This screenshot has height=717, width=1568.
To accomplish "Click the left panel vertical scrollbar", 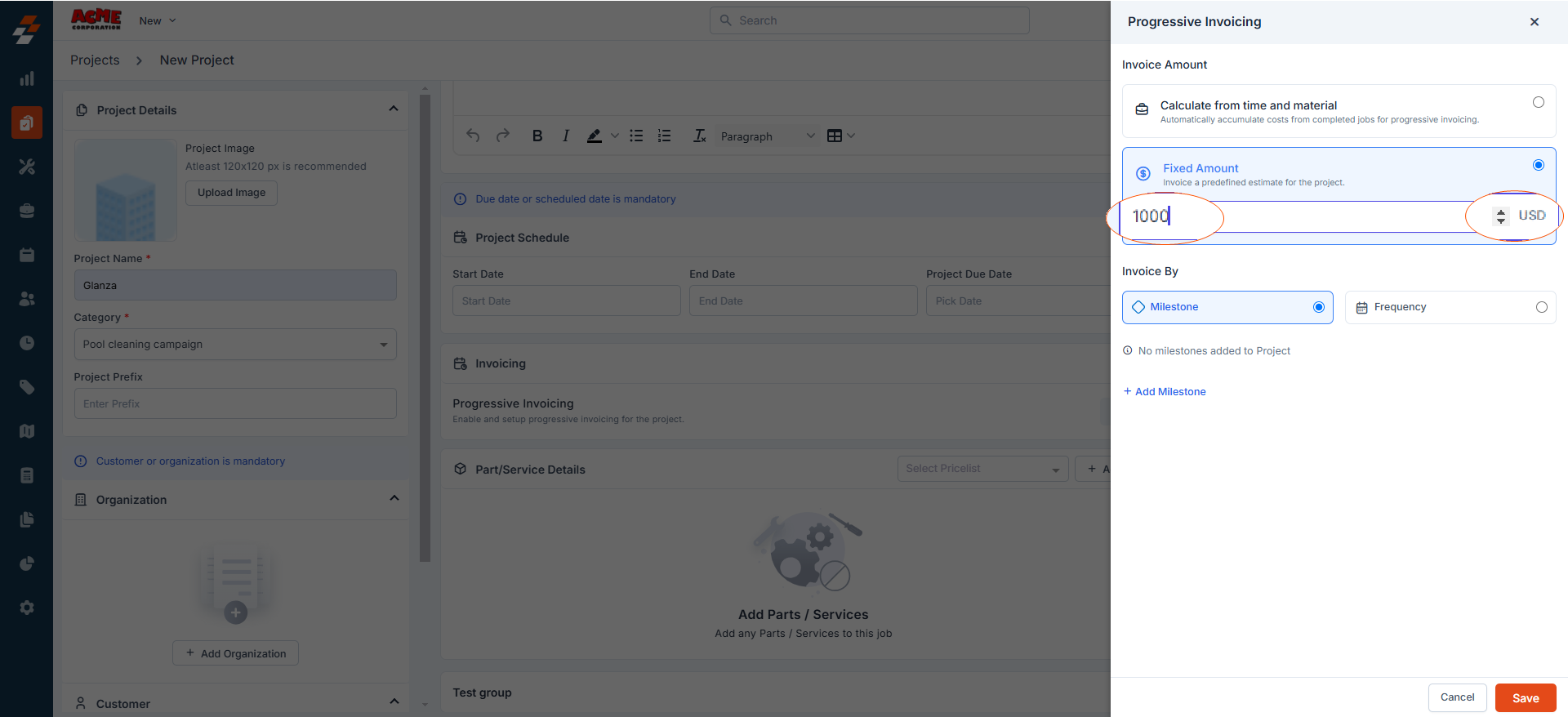I will pos(425,327).
